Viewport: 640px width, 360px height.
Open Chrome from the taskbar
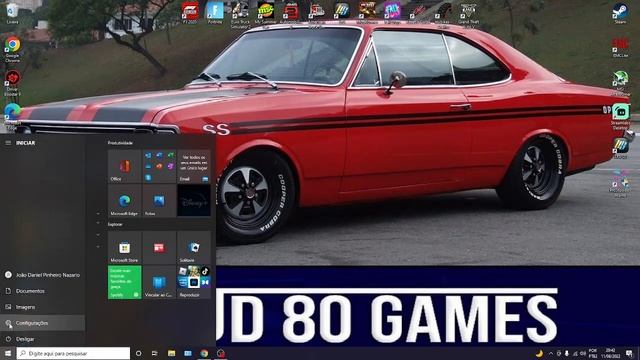coord(204,353)
